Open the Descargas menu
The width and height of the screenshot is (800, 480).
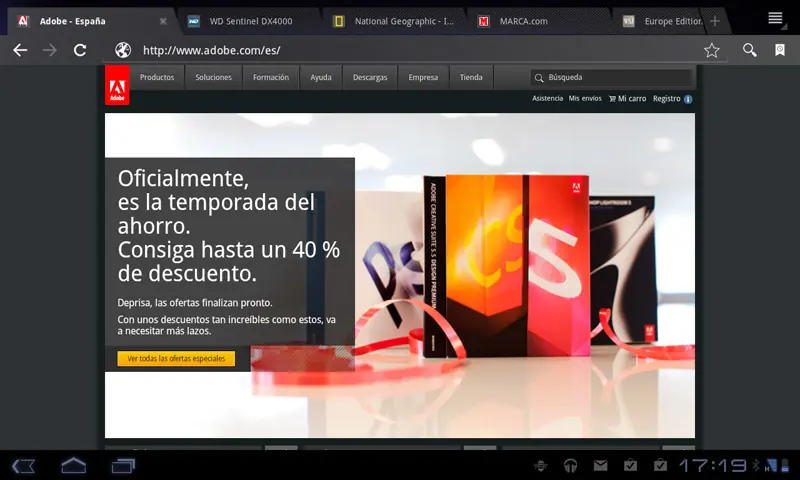[370, 77]
